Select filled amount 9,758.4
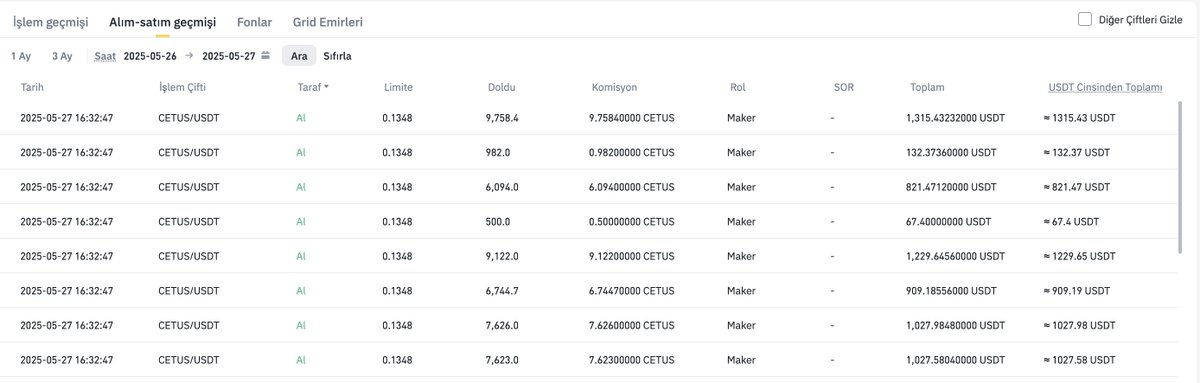 (x=502, y=118)
